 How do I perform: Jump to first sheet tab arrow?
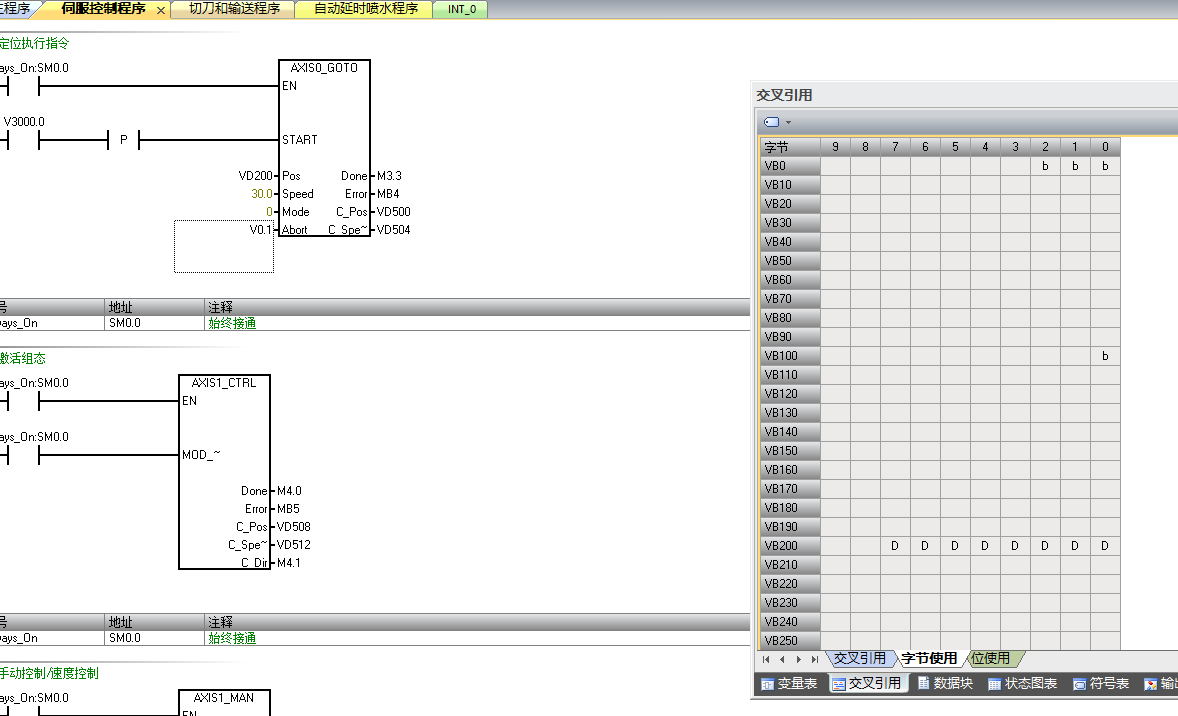[x=766, y=659]
